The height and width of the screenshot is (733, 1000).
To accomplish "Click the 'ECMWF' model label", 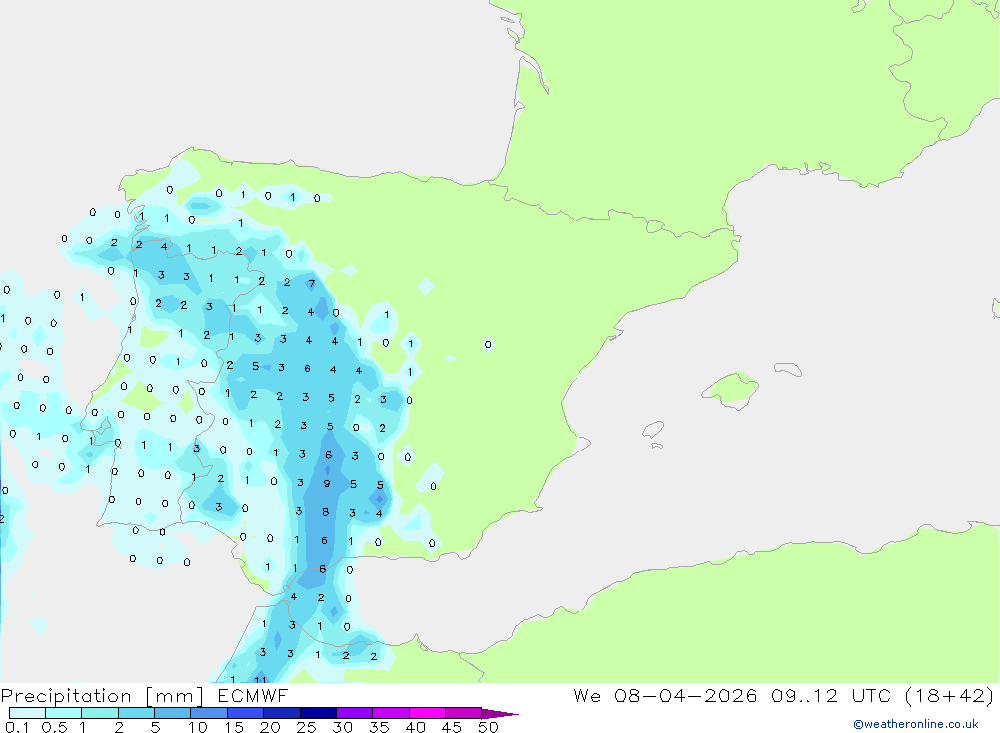I will pos(253,696).
